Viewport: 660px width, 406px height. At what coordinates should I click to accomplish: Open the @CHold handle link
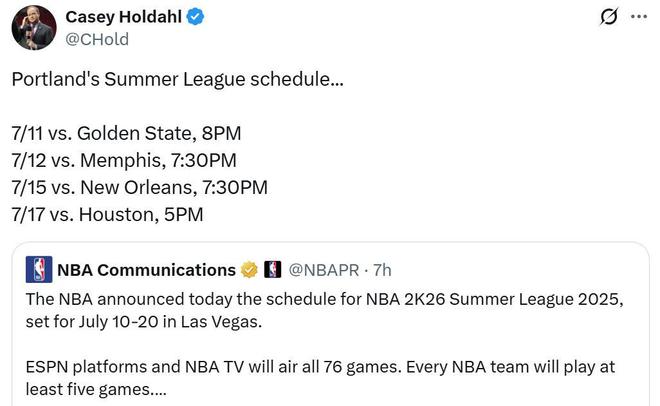pos(97,39)
